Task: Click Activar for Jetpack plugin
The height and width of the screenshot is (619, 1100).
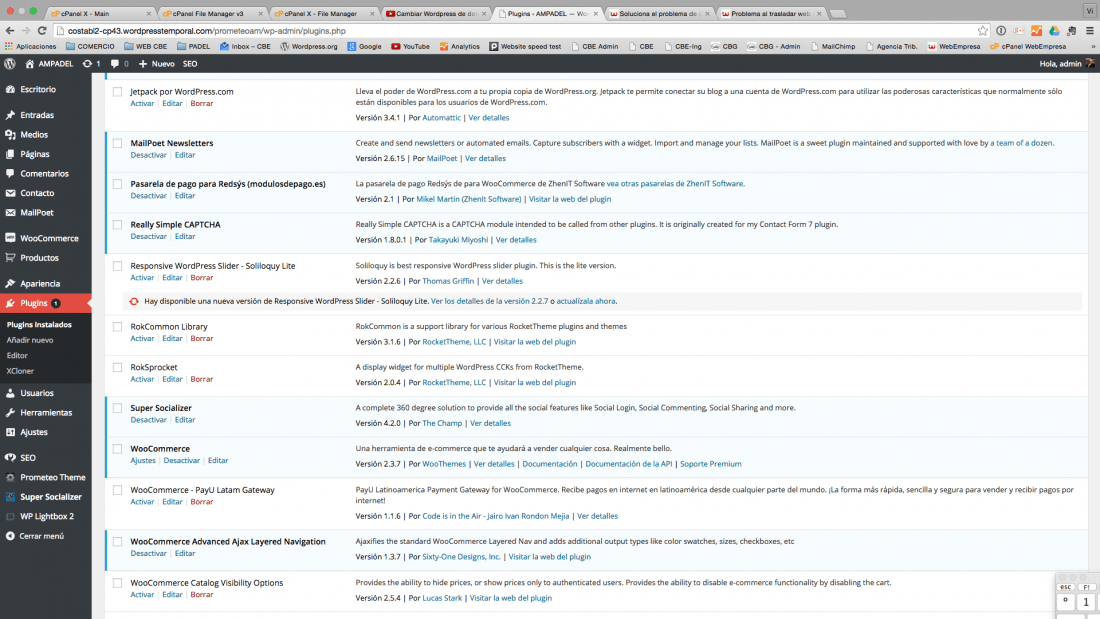Action: click(x=142, y=104)
